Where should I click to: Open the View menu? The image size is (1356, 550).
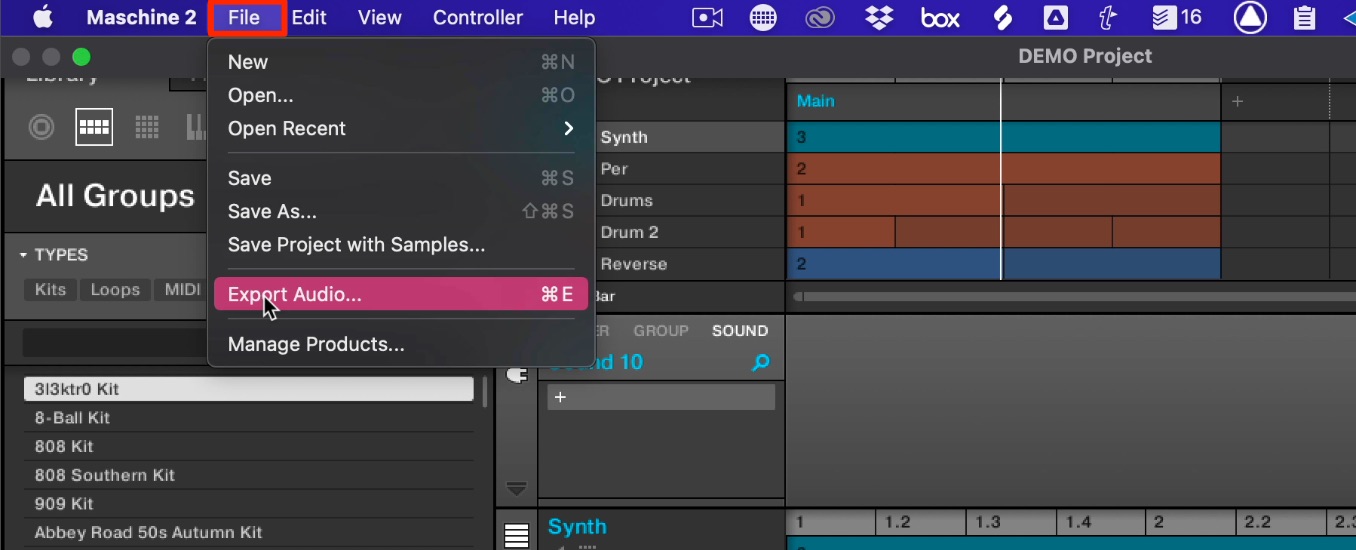coord(380,17)
